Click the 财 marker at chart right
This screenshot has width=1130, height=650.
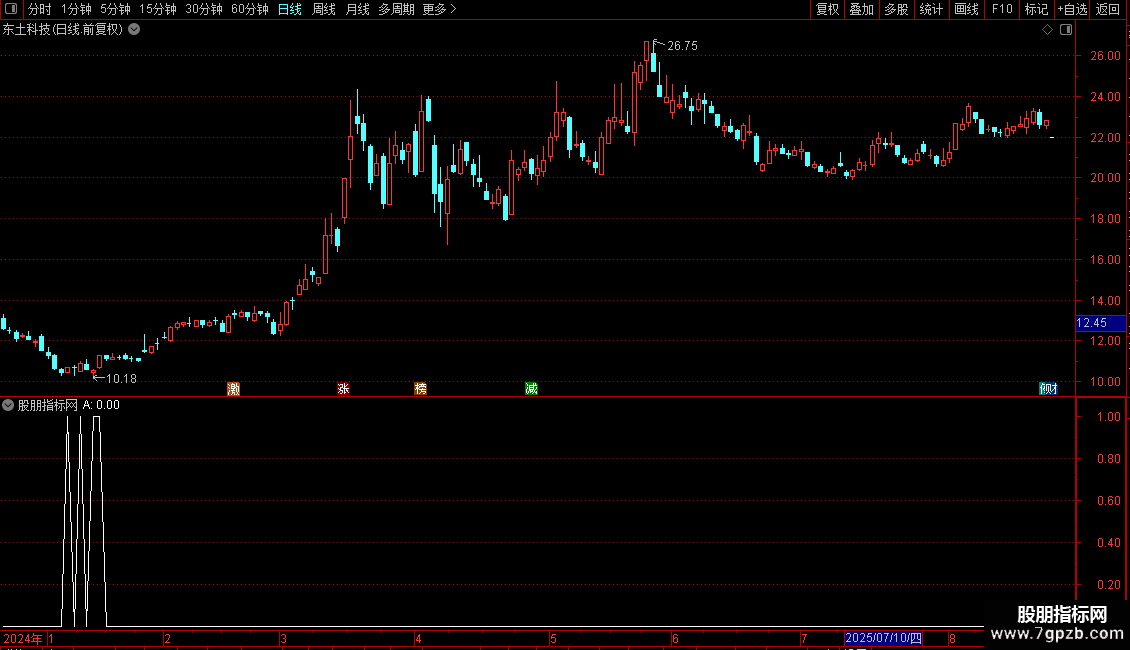point(1049,389)
